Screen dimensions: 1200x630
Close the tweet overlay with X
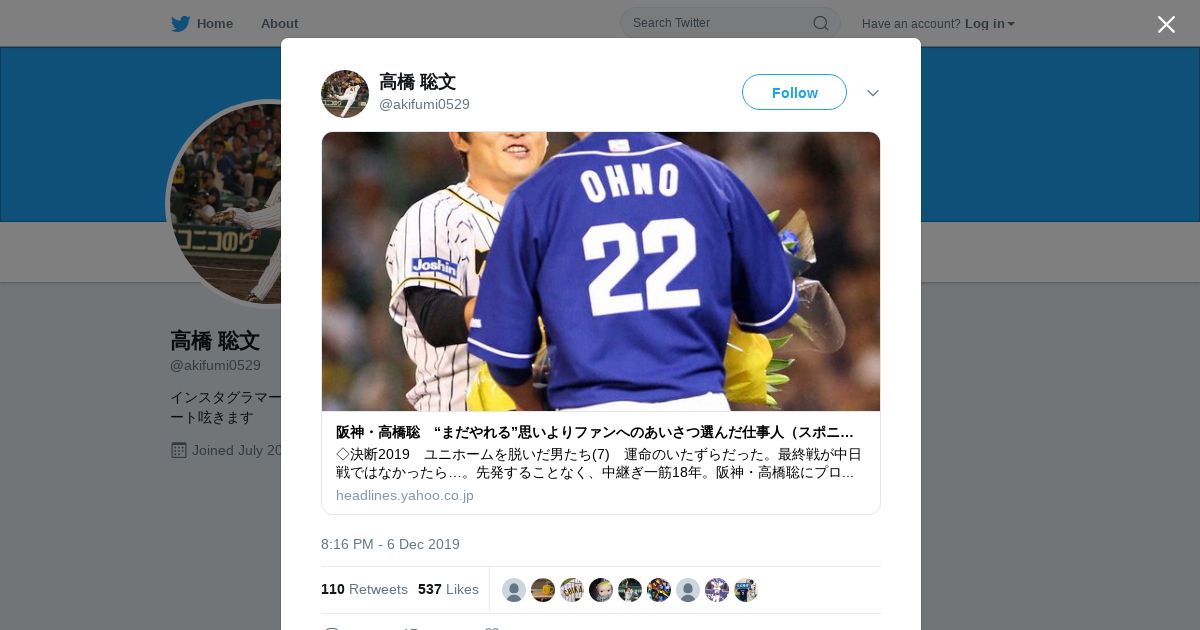tap(1166, 24)
